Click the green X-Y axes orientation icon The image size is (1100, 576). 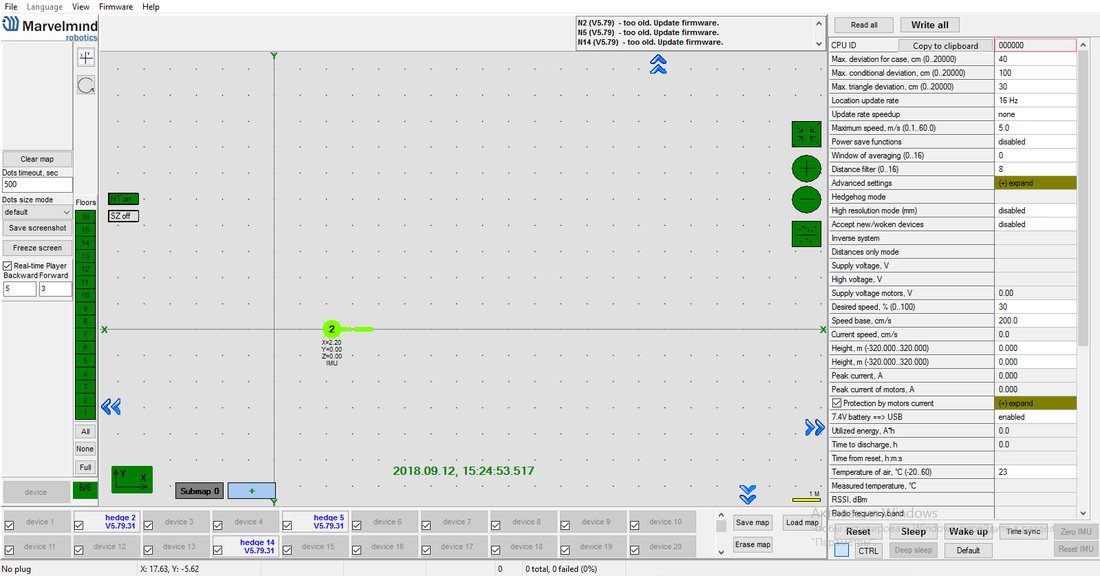pyautogui.click(x=132, y=479)
